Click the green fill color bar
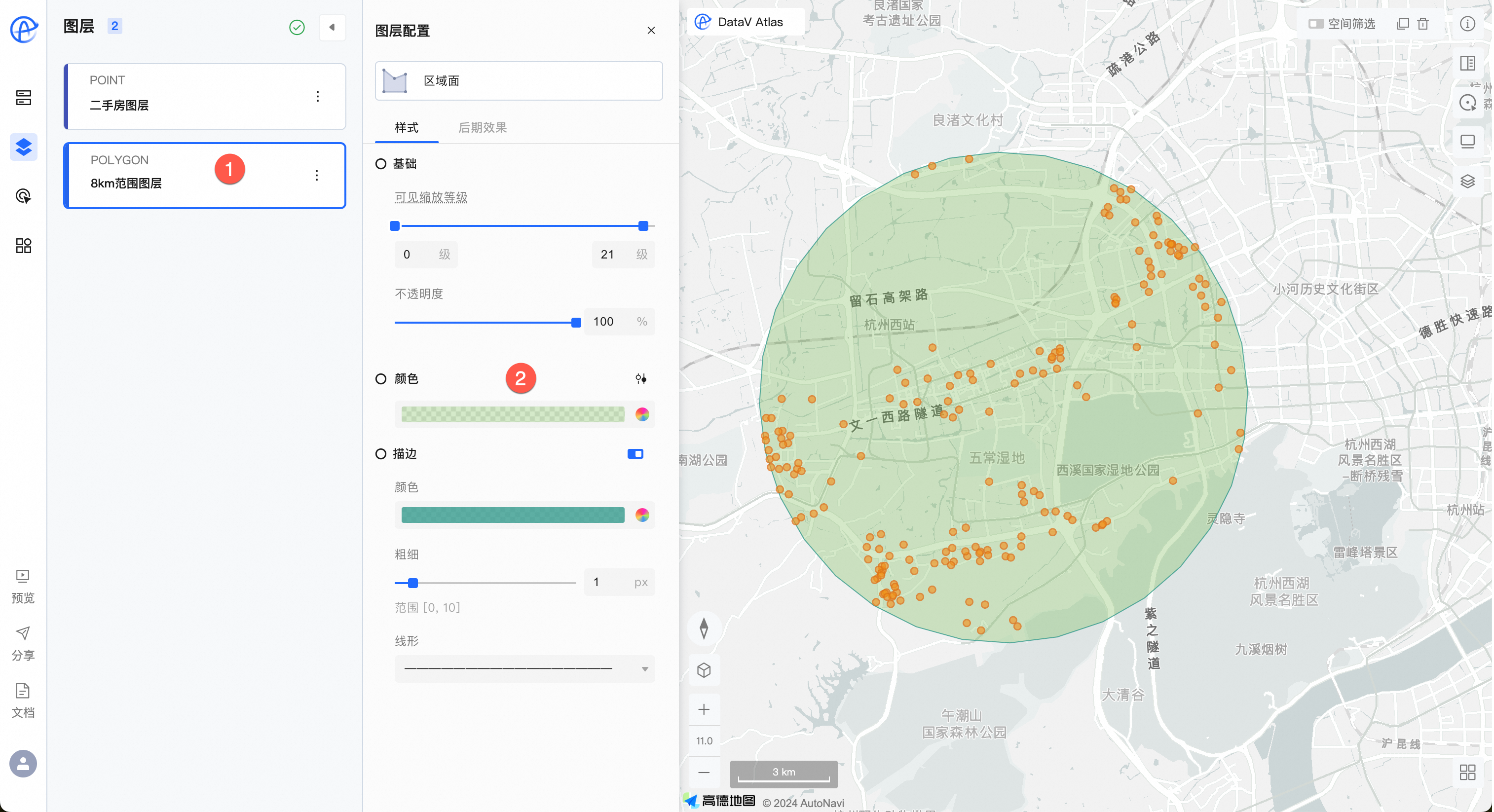The image size is (1494, 812). [x=513, y=415]
